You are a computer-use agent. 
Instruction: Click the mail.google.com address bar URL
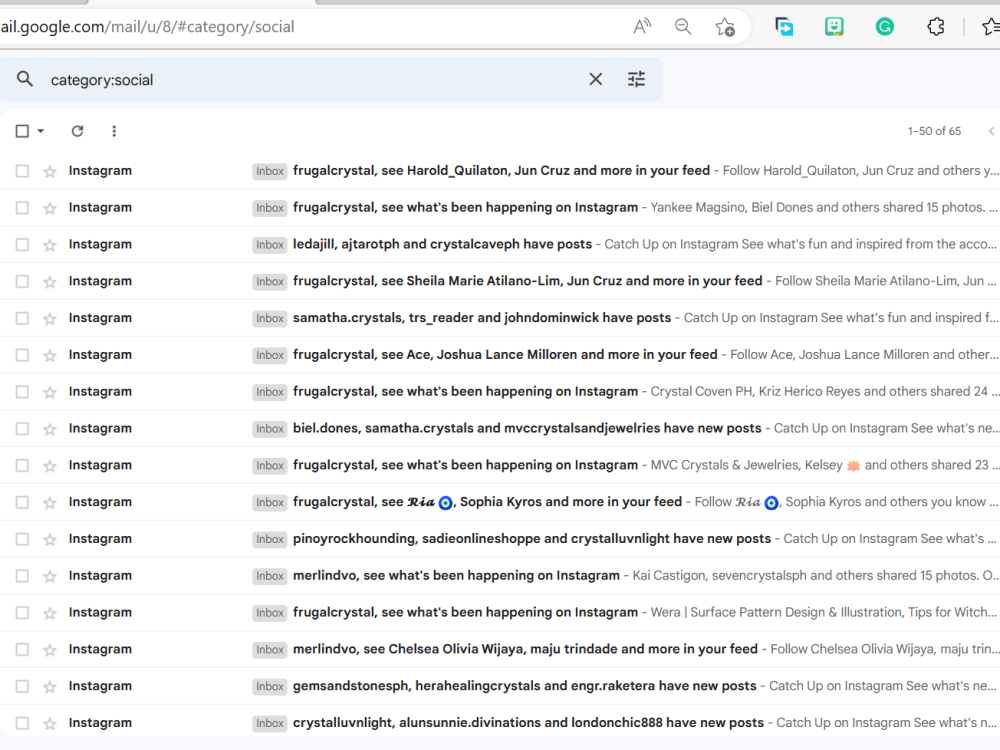point(147,27)
